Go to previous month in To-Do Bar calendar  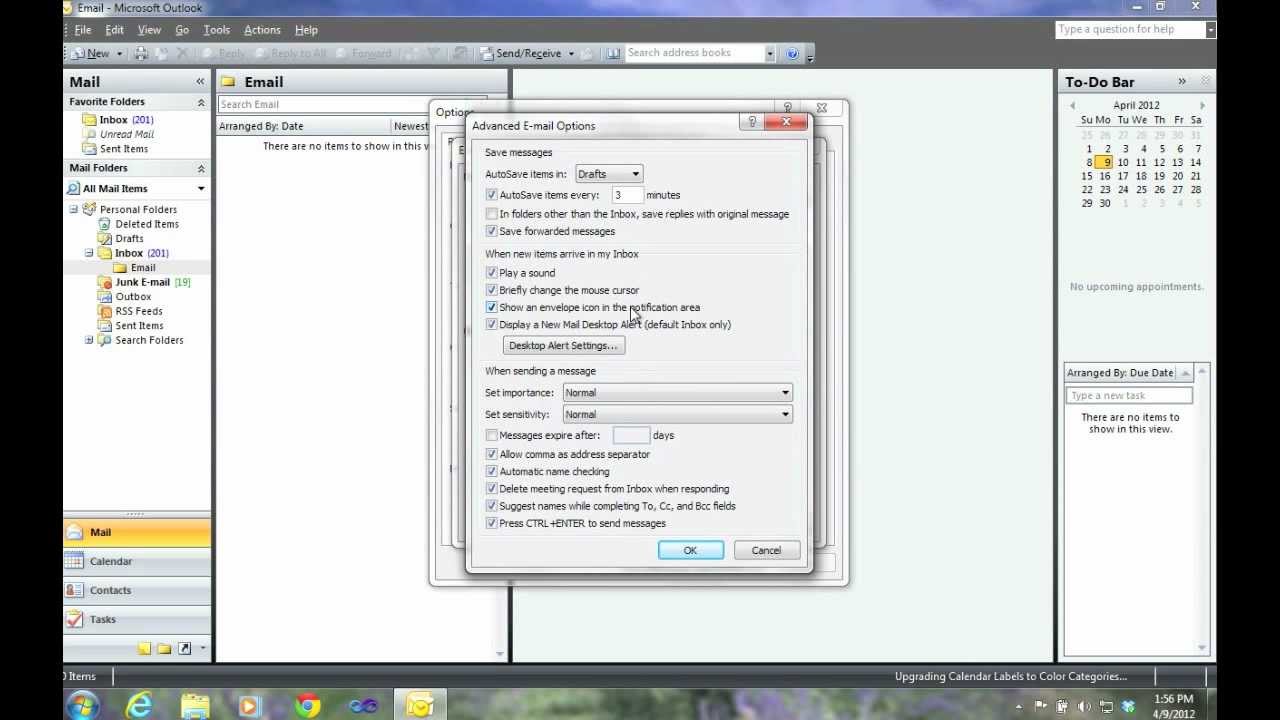[1072, 105]
